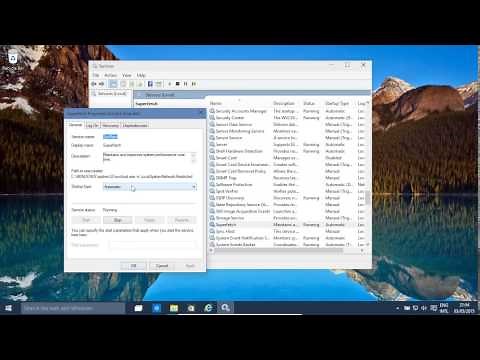Screen dimensions: 480x360
Task: Toggle Show/Hide Console Tree toolbar icon
Action: (113, 84)
